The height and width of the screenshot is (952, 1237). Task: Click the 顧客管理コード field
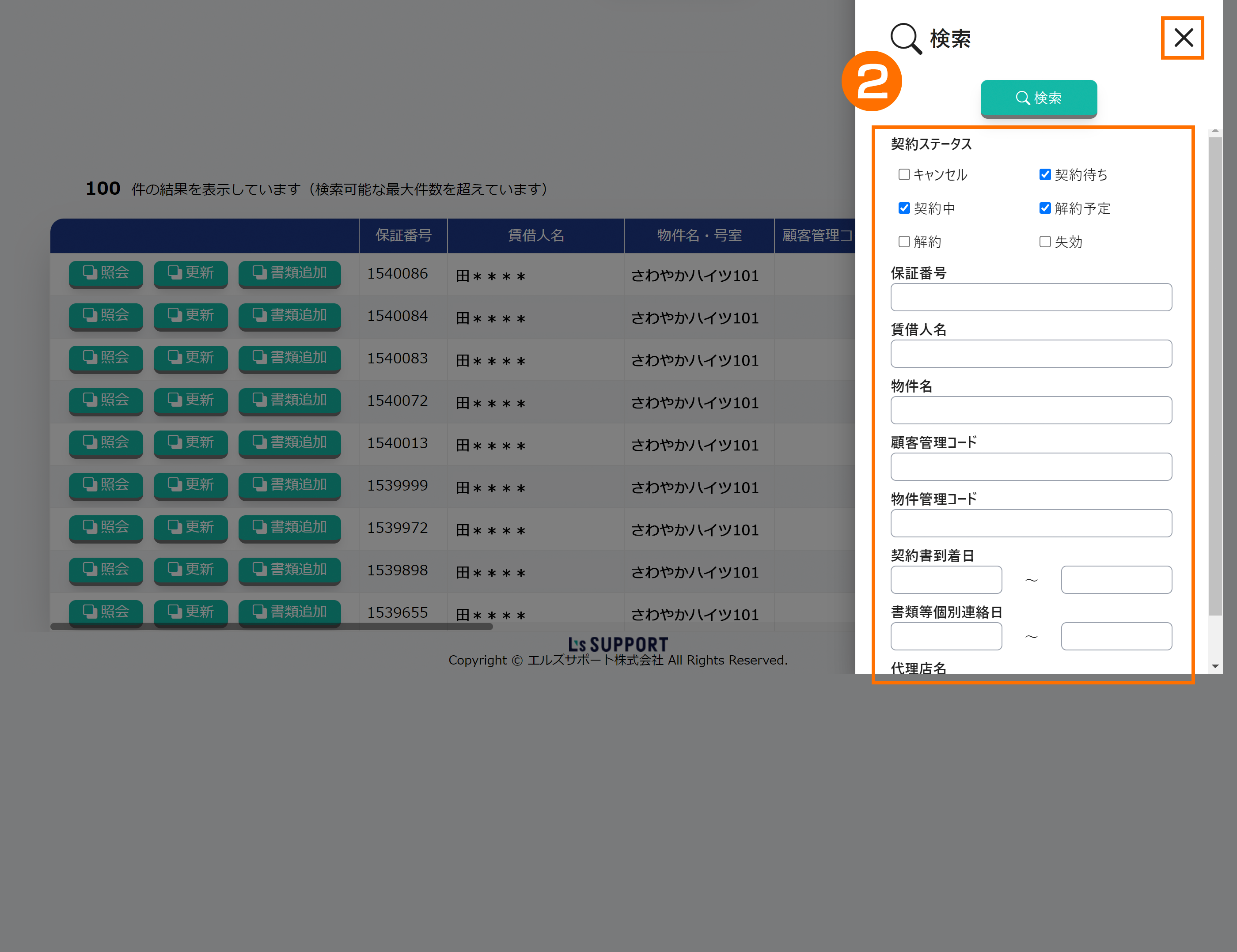tap(1031, 467)
